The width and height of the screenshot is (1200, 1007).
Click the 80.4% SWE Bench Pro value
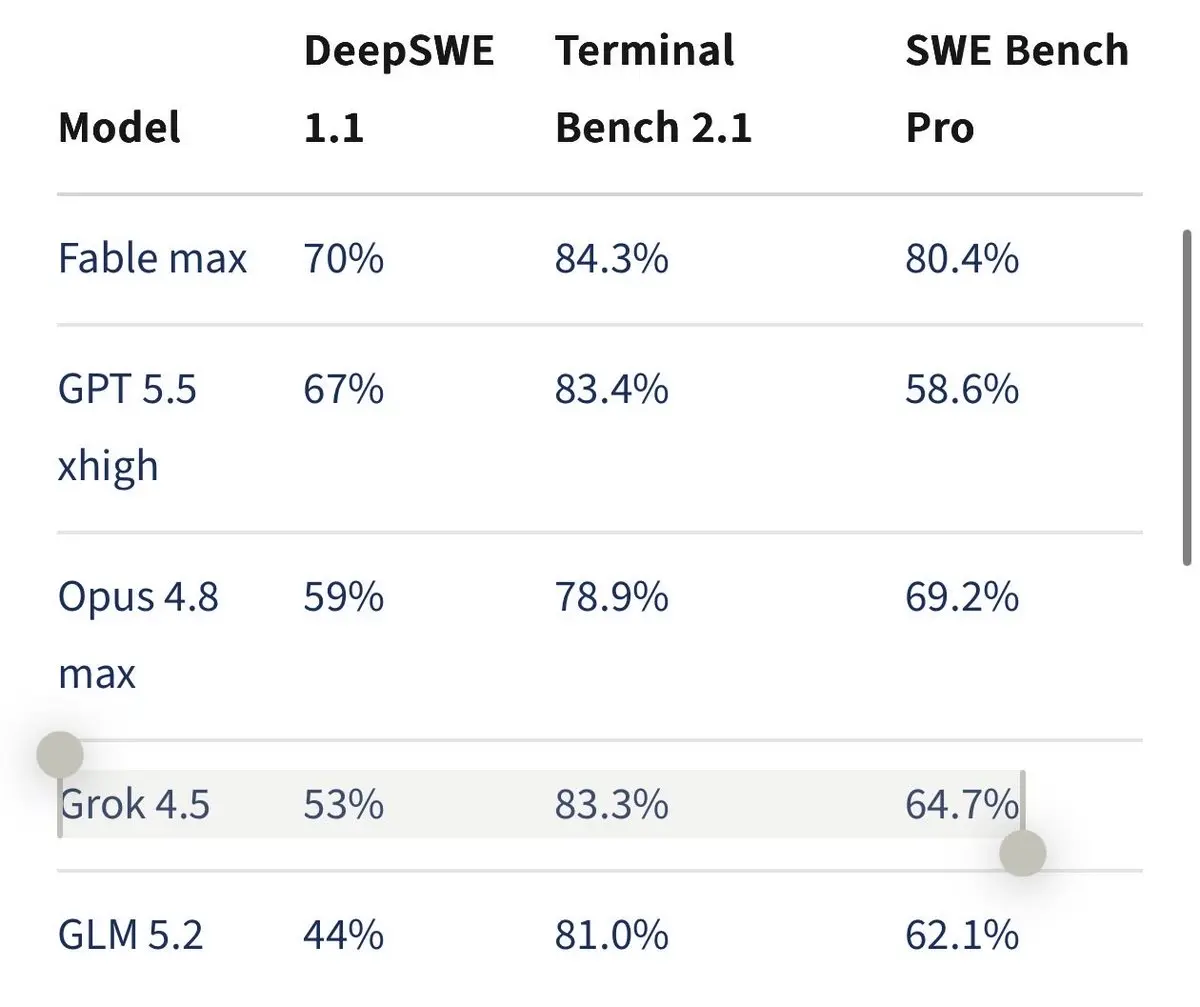tap(962, 259)
